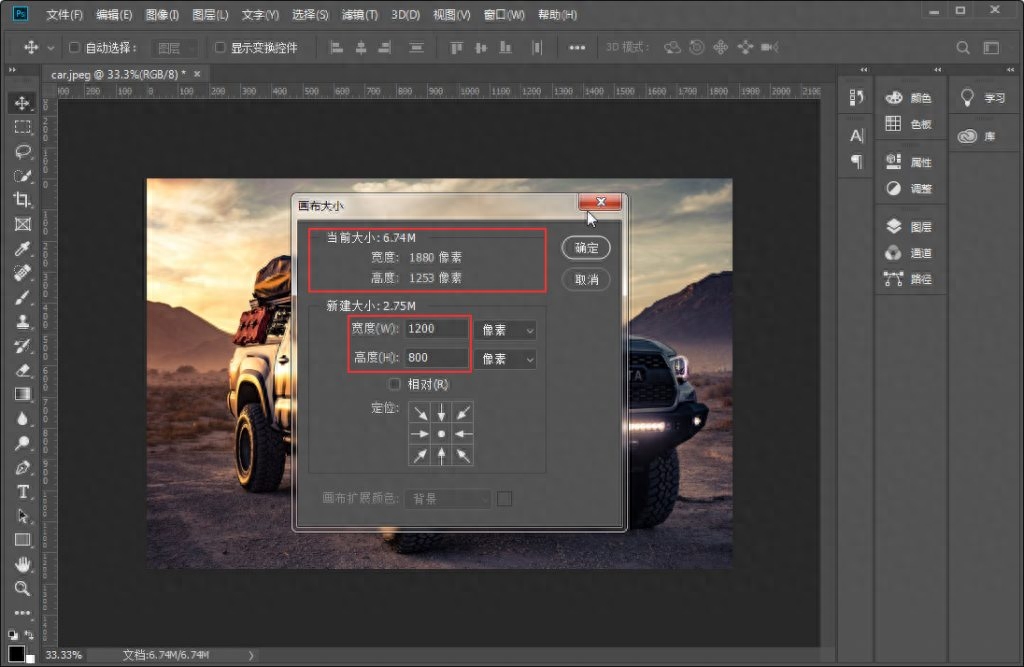Select the Eyedropper tool

click(x=22, y=248)
